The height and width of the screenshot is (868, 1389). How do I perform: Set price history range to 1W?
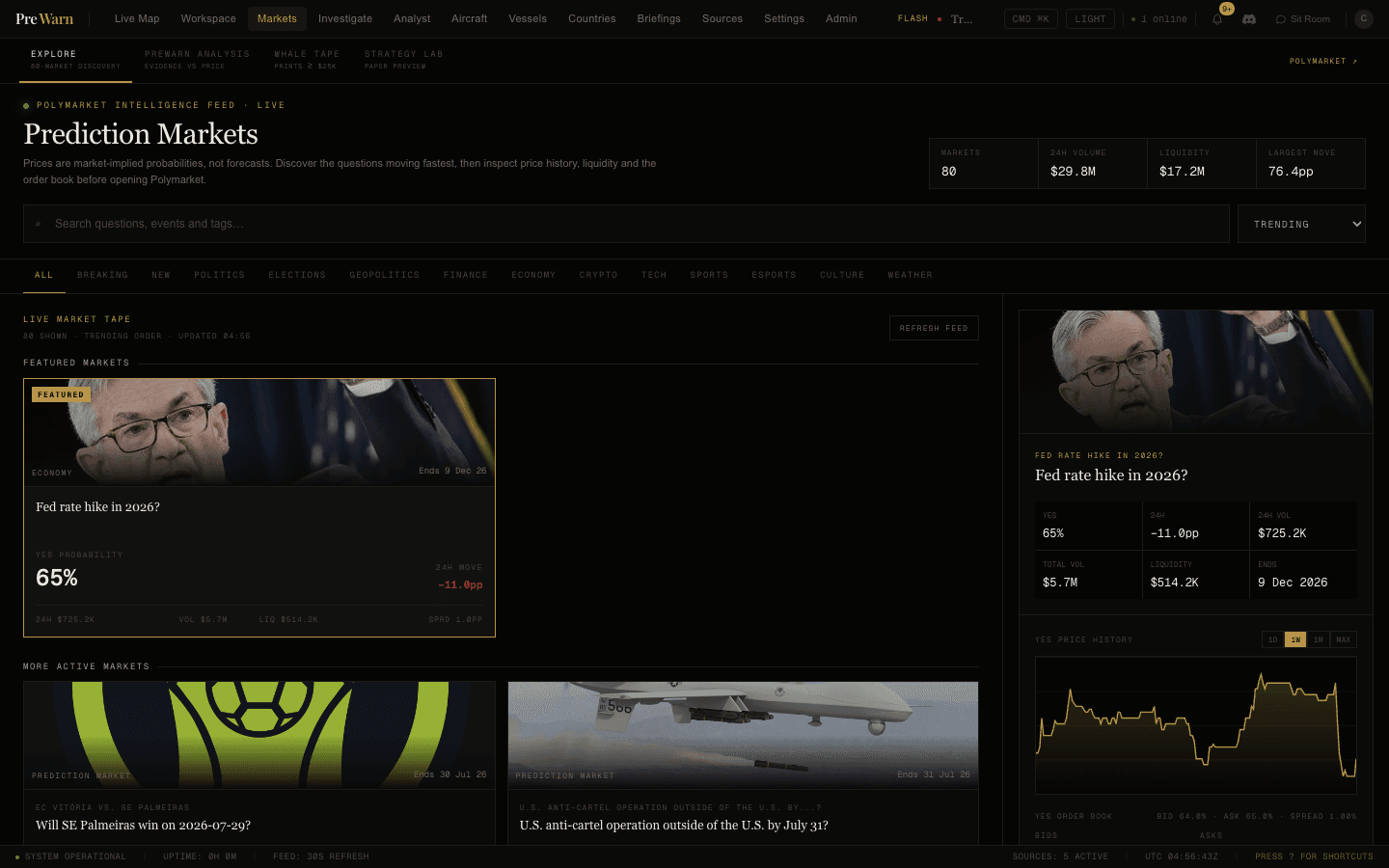[1295, 639]
